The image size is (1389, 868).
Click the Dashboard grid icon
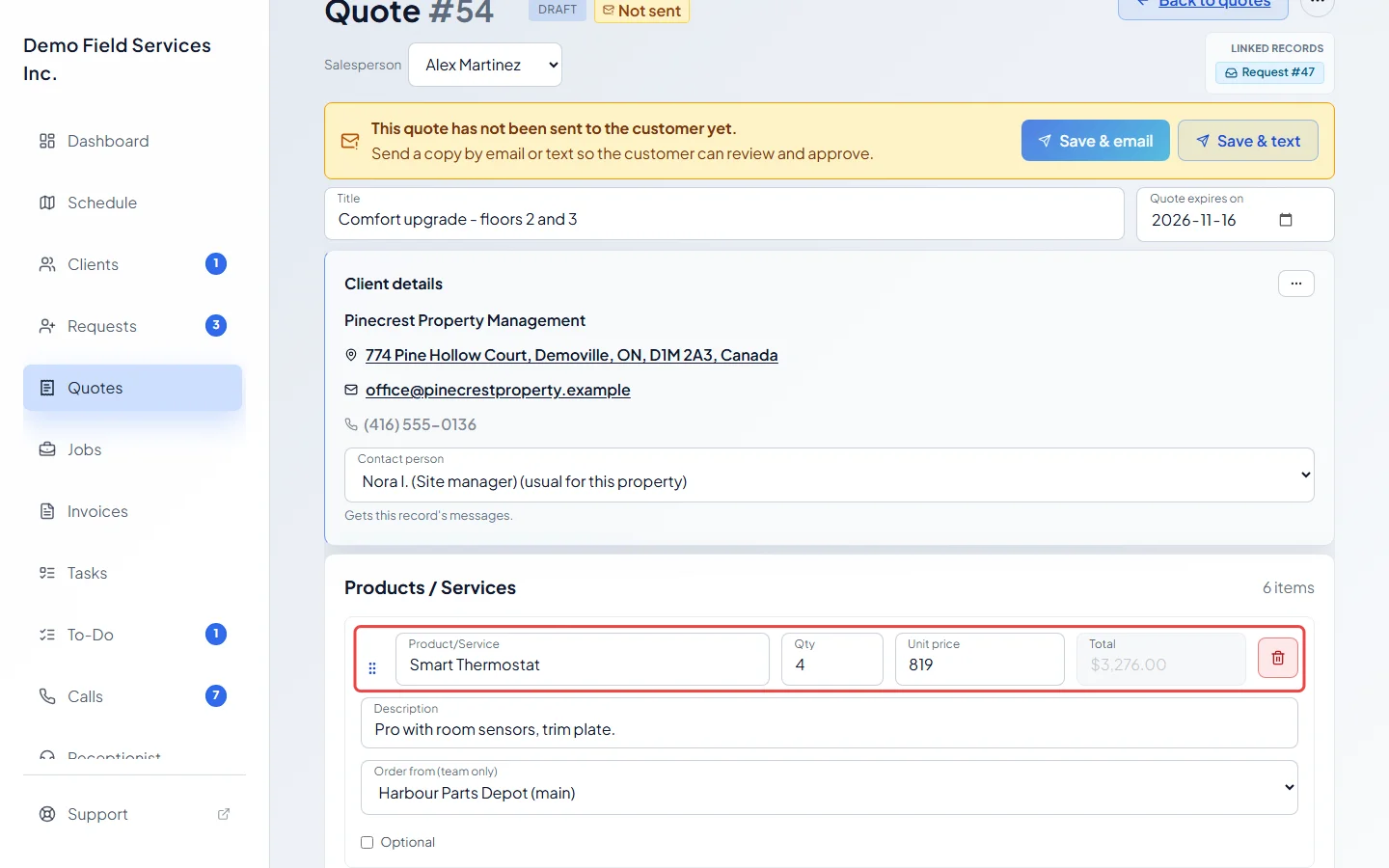click(x=47, y=141)
